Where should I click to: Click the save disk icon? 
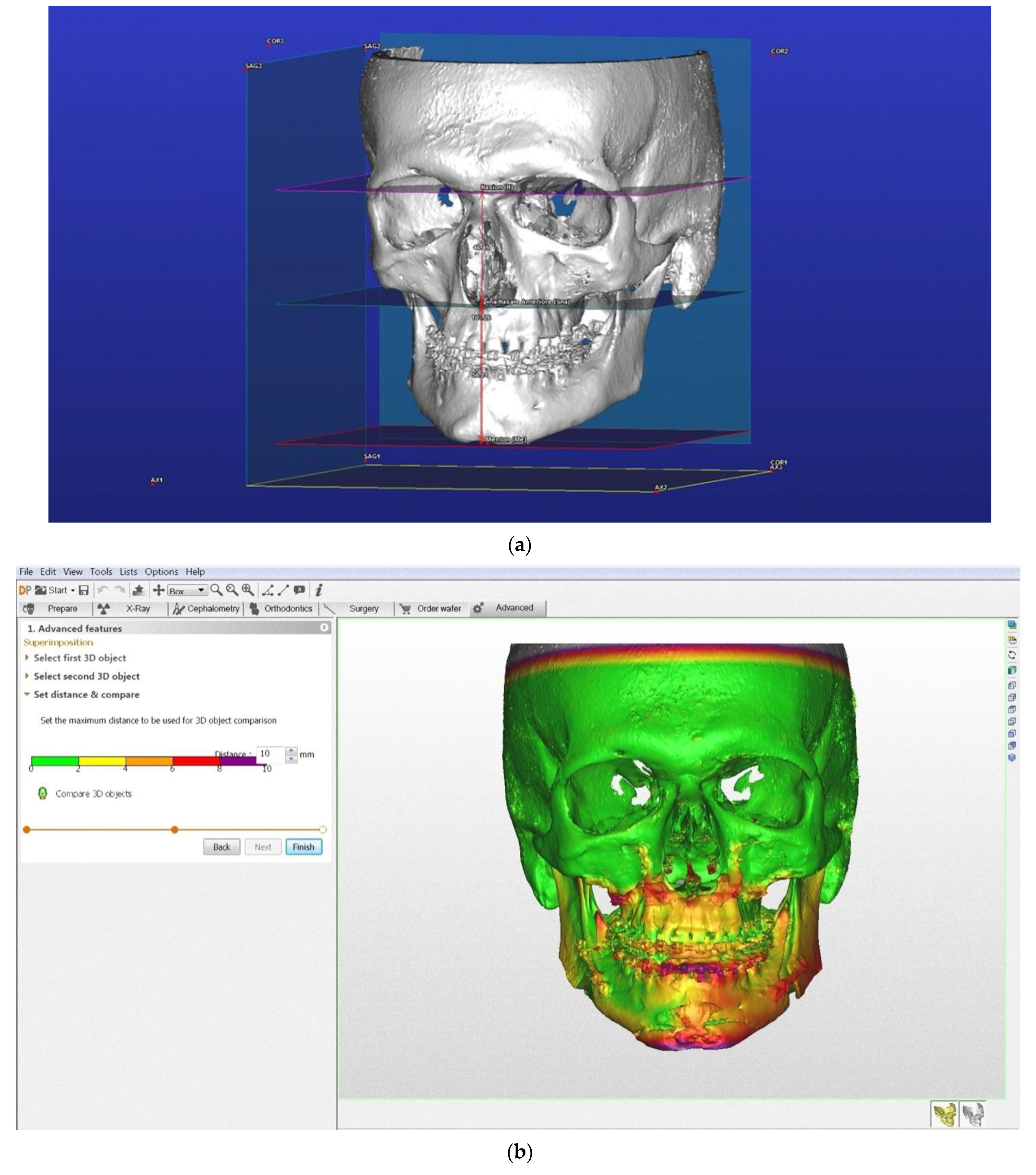pyautogui.click(x=84, y=590)
